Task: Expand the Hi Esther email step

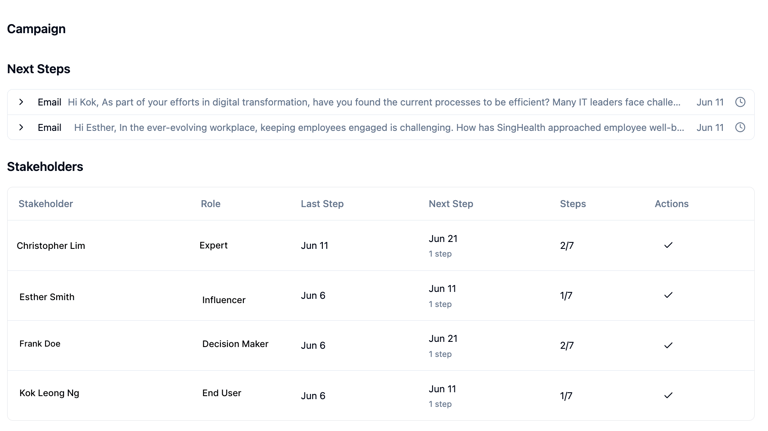Action: 21,127
